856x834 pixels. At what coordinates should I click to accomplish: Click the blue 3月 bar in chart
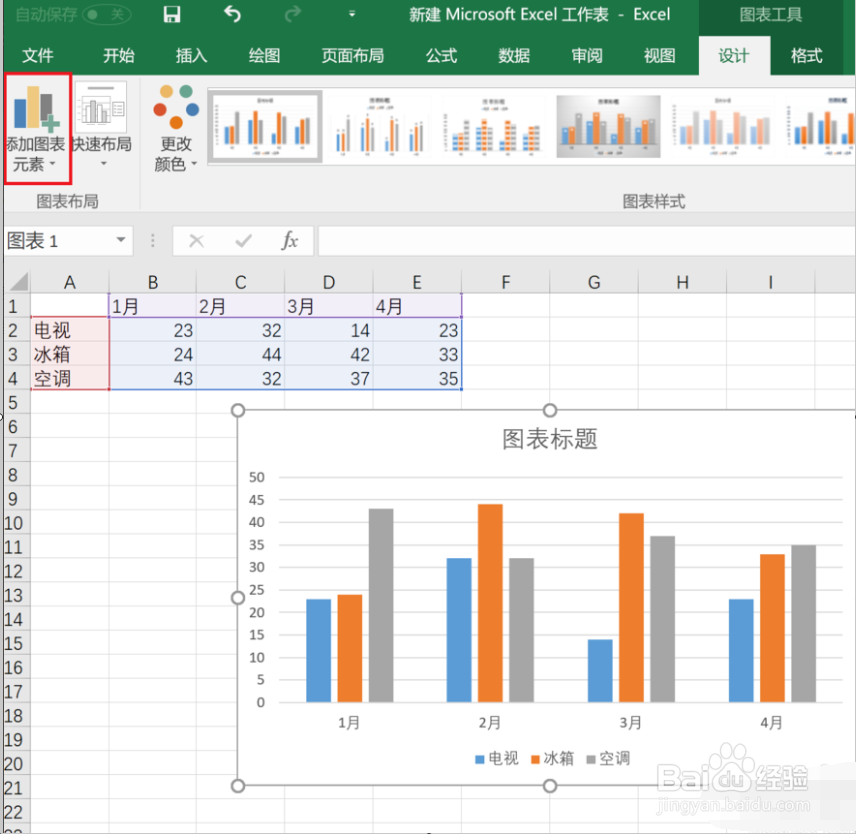(x=600, y=670)
